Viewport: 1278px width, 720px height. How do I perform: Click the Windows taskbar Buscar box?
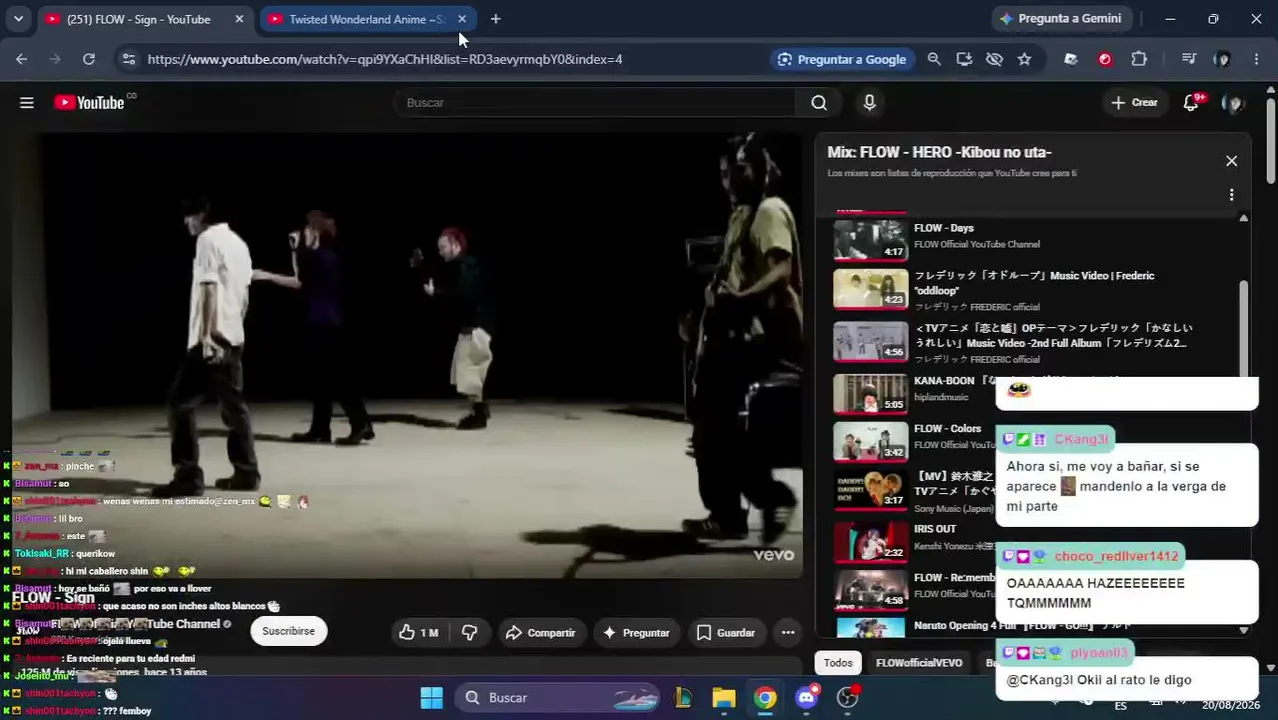pos(558,697)
